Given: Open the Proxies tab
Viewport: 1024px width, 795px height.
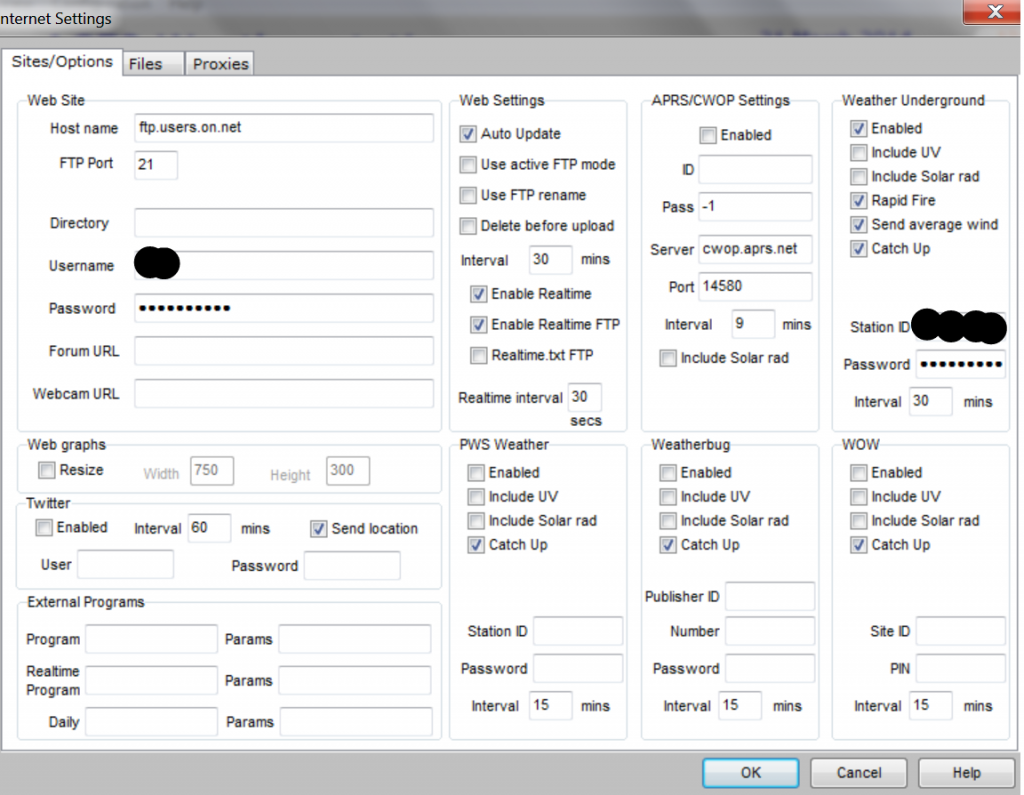Looking at the screenshot, I should [220, 63].
